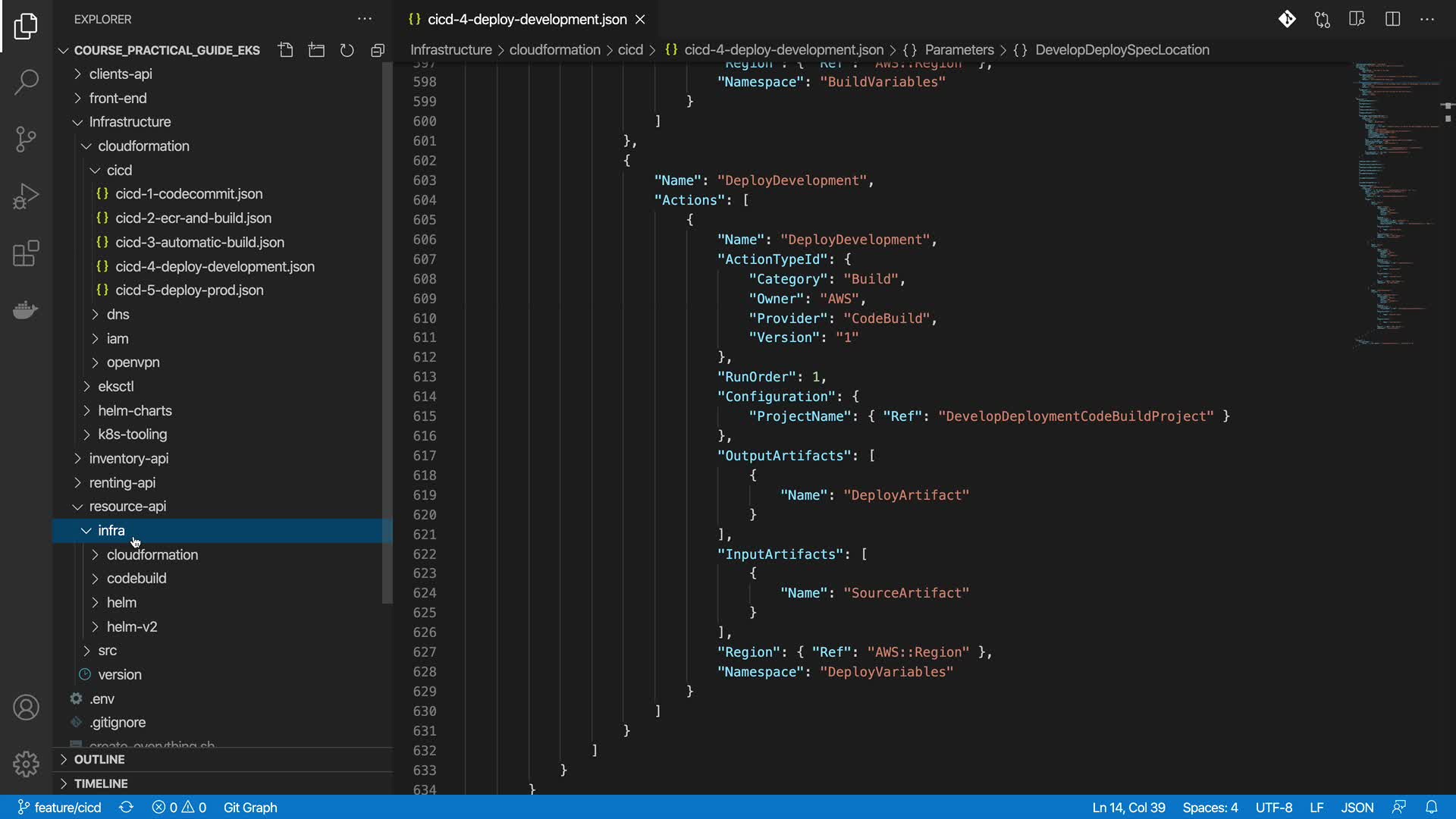Click the feature/cicd branch indicator
The width and height of the screenshot is (1456, 819).
[x=59, y=807]
